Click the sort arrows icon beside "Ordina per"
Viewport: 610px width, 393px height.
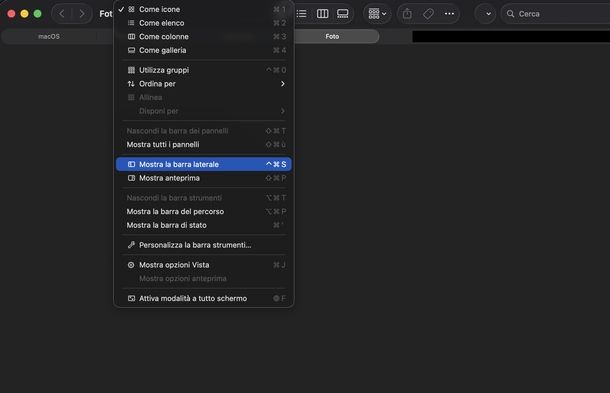point(131,84)
